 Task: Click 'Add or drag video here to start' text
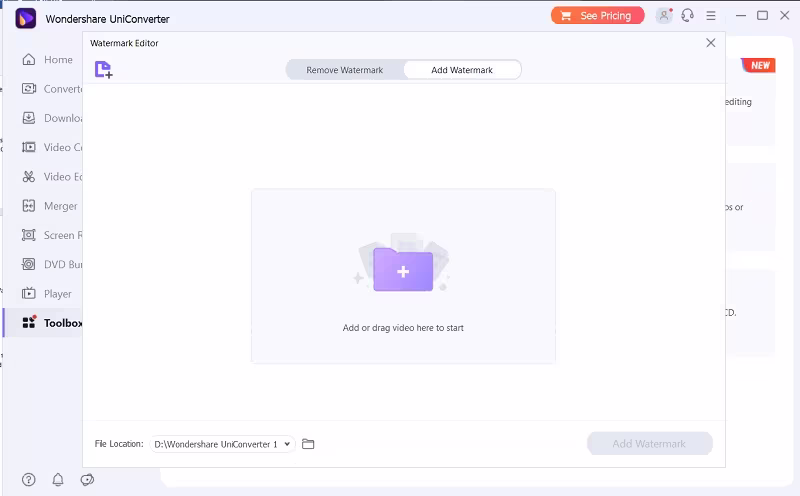pos(403,328)
